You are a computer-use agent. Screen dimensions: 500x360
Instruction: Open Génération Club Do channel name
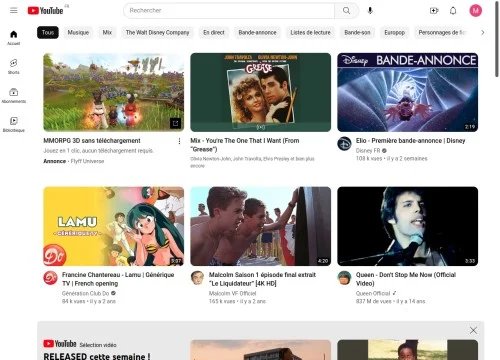pos(86,293)
